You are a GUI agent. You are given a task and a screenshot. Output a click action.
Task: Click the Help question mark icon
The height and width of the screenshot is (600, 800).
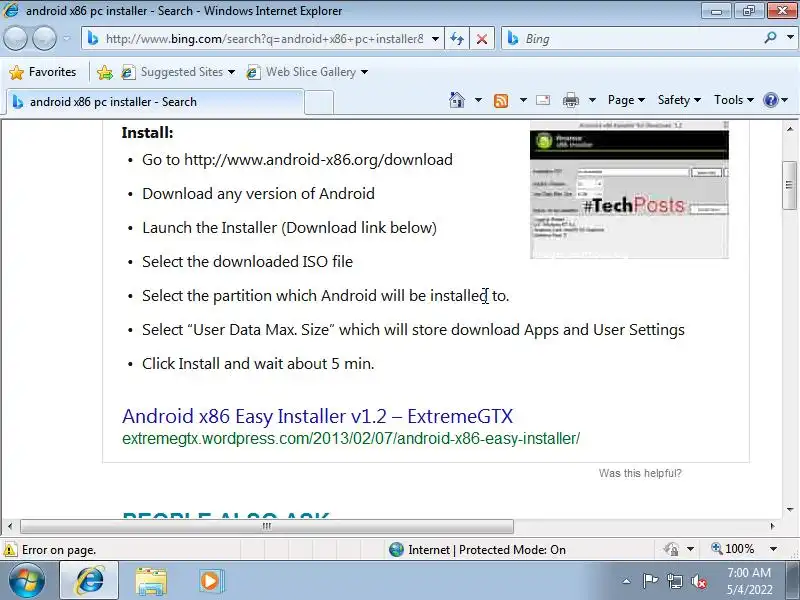coord(770,100)
